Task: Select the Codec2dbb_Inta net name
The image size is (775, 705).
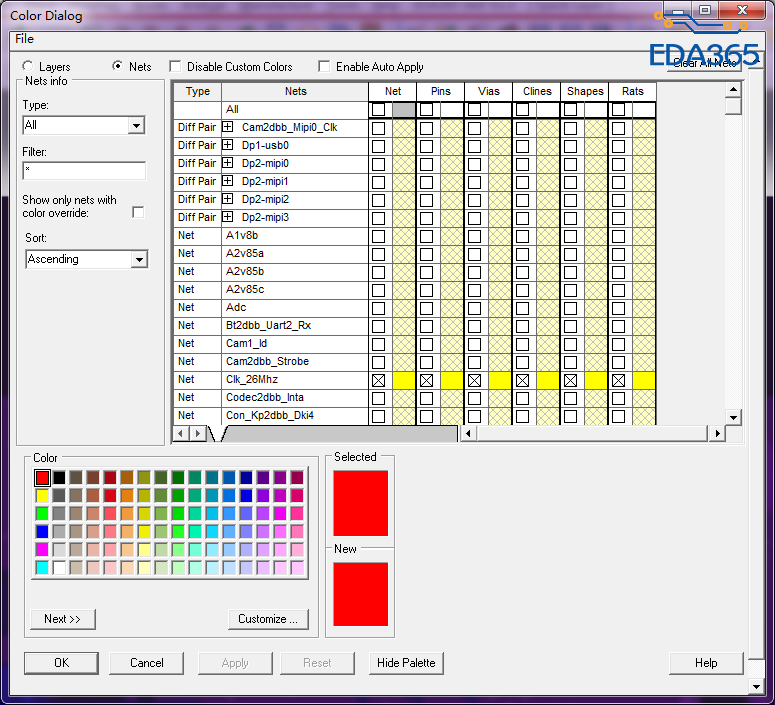Action: click(264, 397)
